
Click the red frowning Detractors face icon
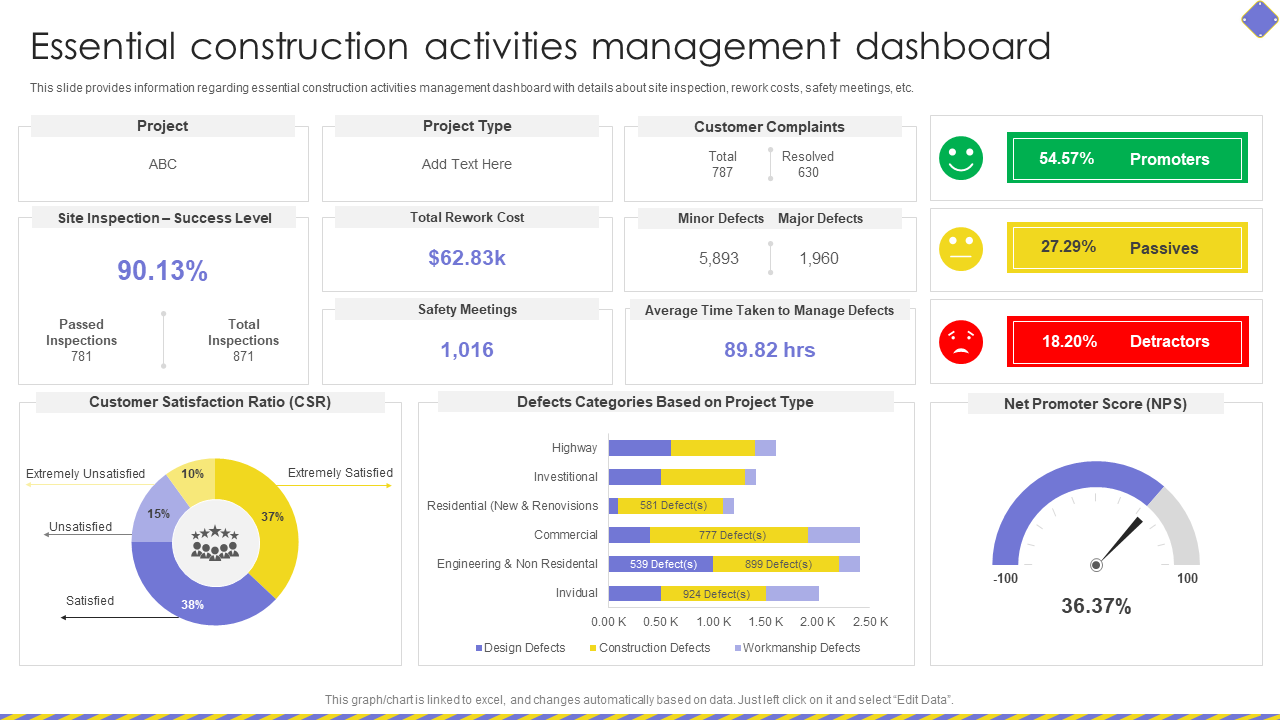coord(961,342)
